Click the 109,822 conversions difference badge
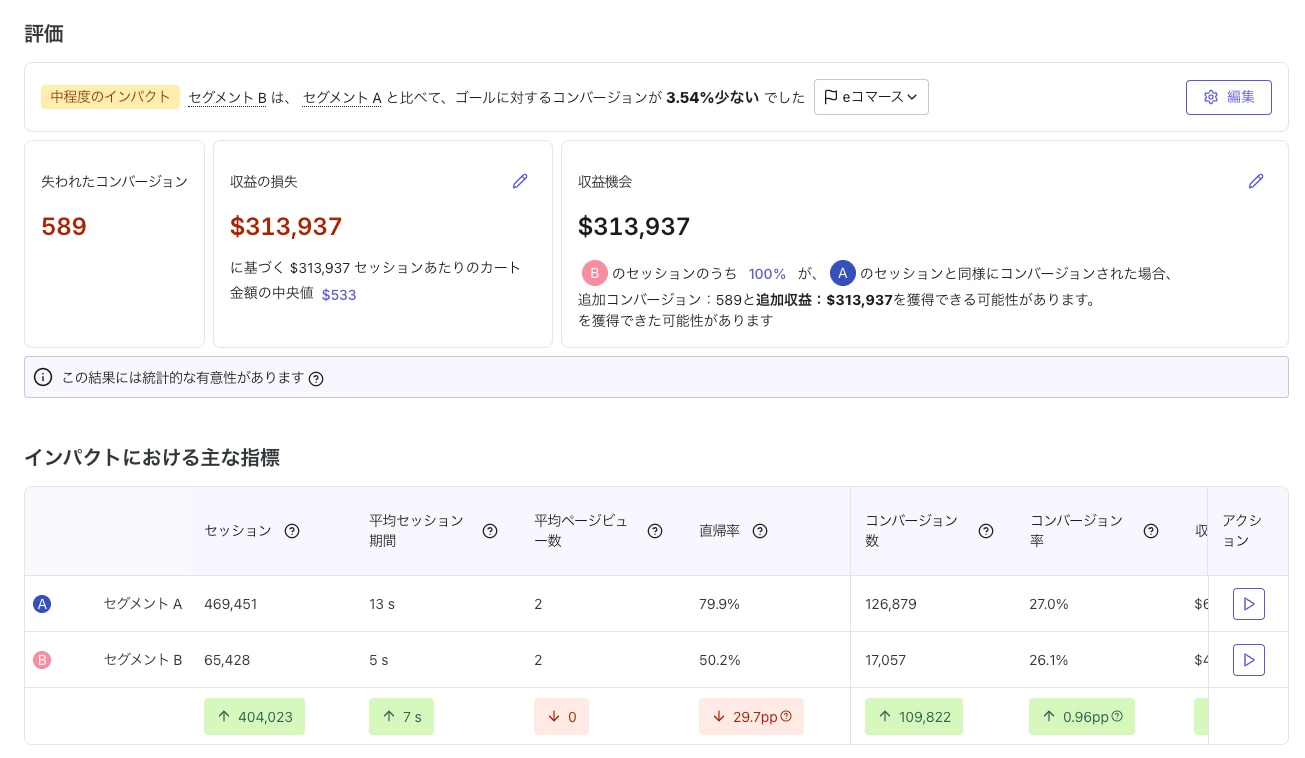The width and height of the screenshot is (1305, 758). tap(914, 716)
